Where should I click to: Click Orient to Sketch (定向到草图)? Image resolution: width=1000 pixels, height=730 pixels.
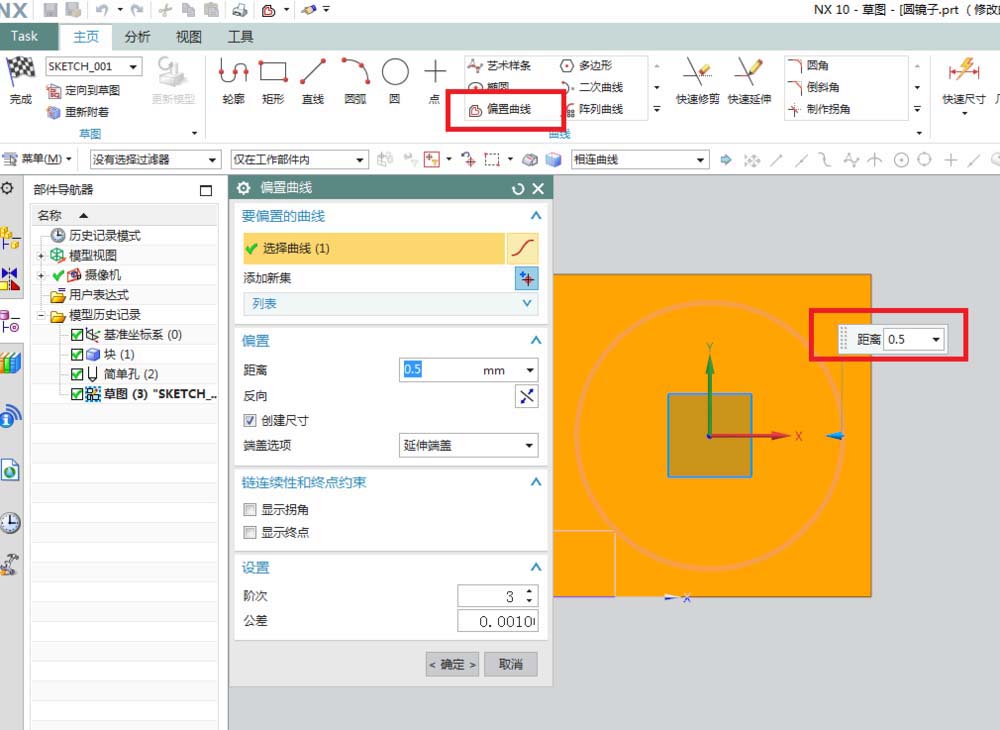click(x=84, y=91)
